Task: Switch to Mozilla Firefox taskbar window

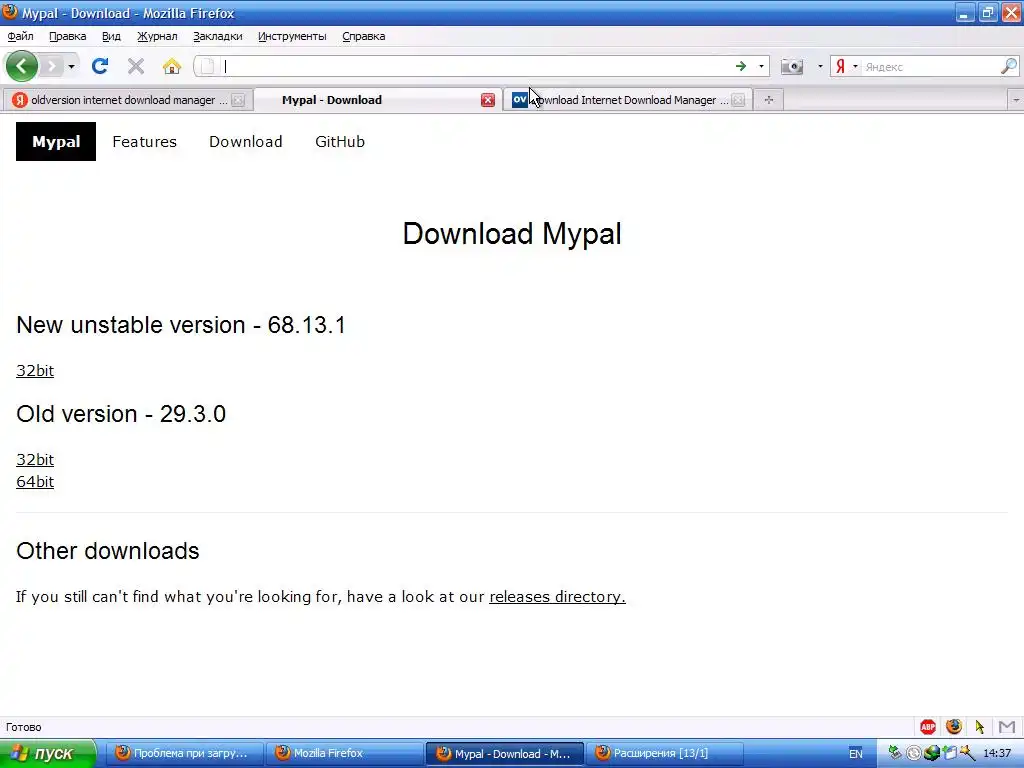Action: [x=345, y=754]
